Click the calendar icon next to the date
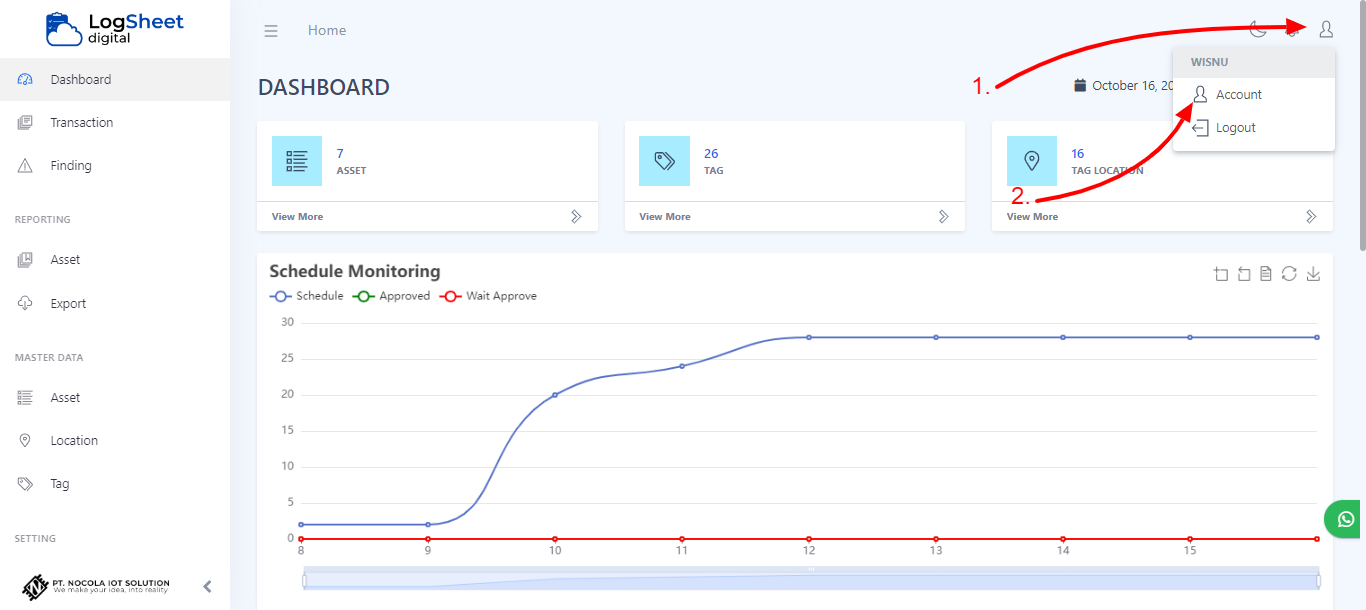This screenshot has height=610, width=1366. (x=1079, y=85)
